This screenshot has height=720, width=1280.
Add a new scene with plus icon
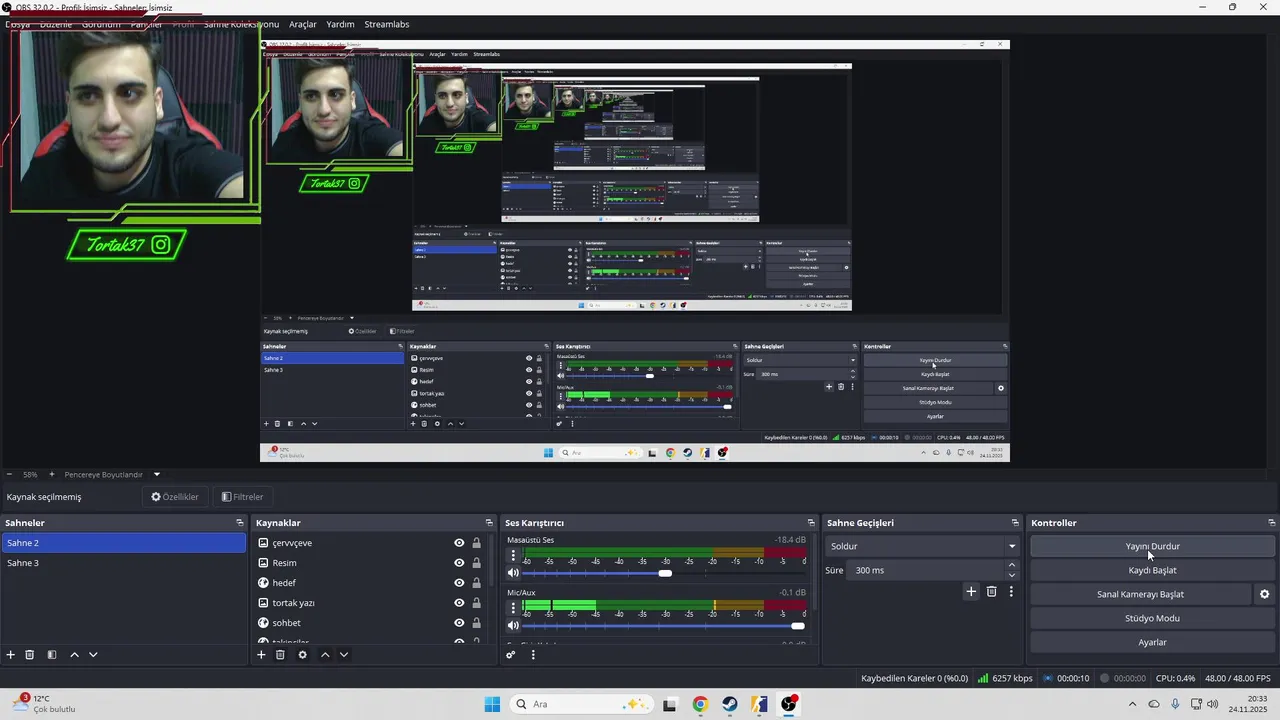[x=11, y=655]
